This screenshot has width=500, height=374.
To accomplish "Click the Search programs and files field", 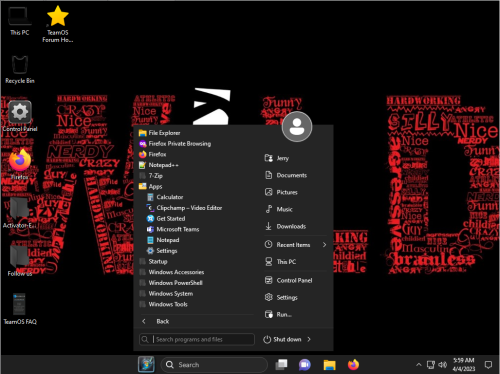I will (x=197, y=339).
